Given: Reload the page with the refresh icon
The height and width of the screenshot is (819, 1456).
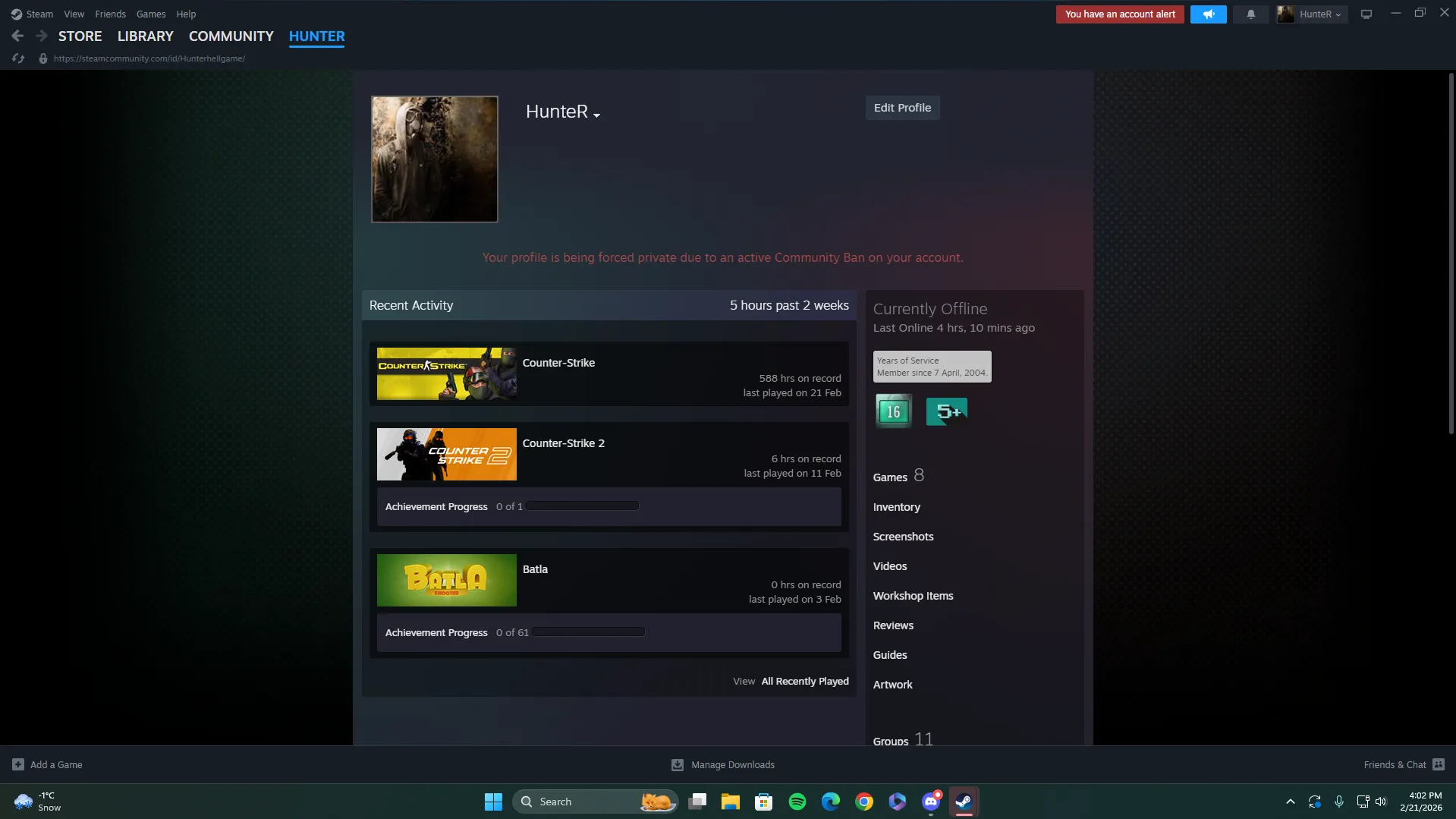Looking at the screenshot, I should 18,58.
